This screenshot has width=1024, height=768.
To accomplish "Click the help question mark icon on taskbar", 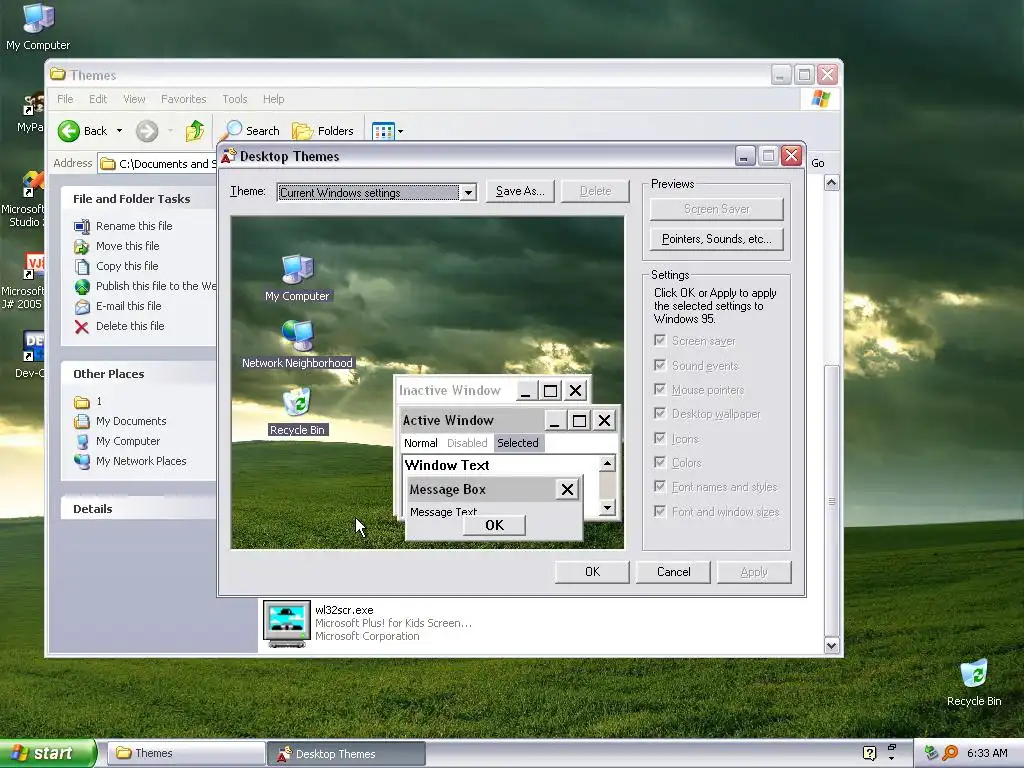I will (x=869, y=753).
